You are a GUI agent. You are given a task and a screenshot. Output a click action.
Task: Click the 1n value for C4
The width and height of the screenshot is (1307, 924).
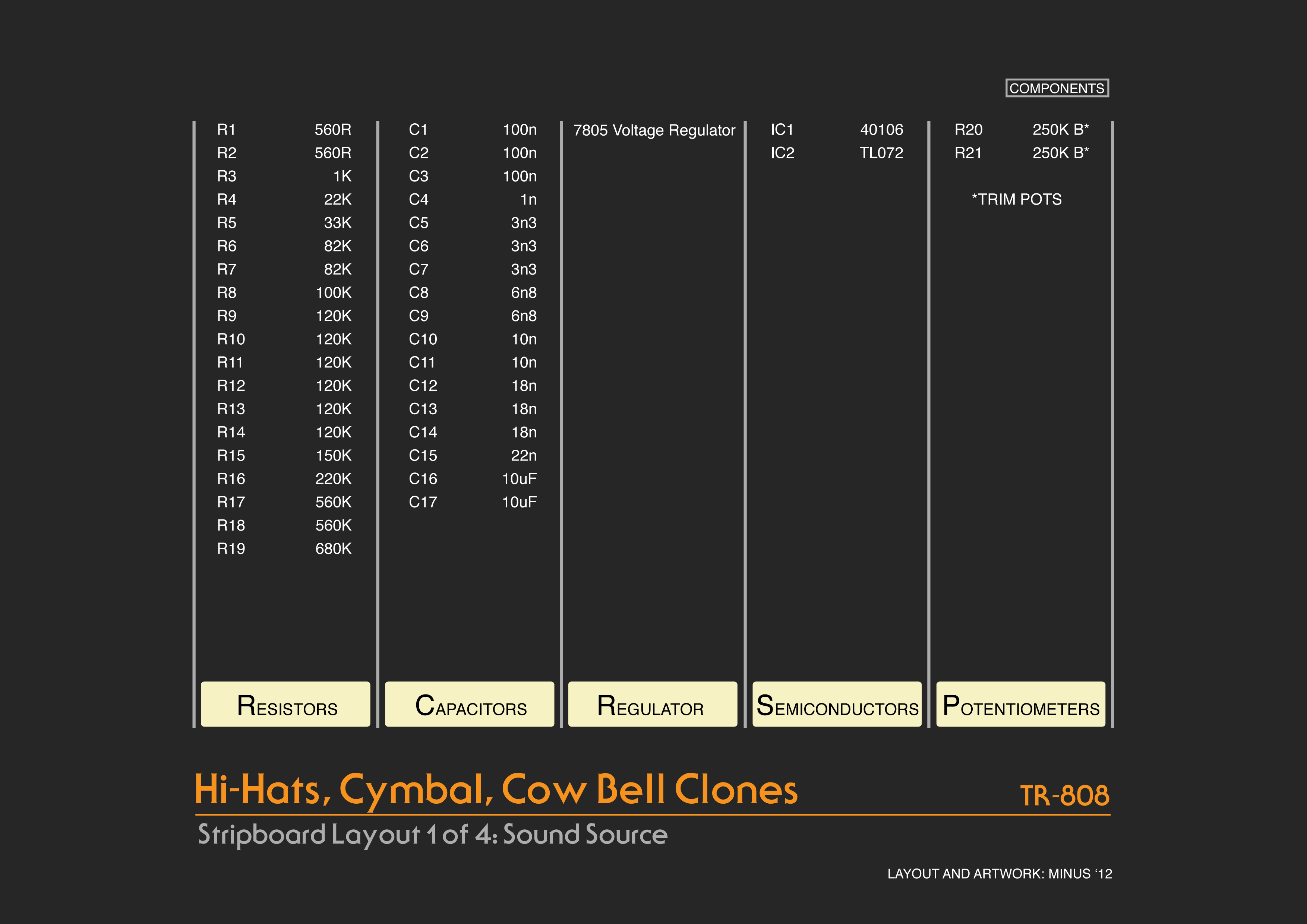pyautogui.click(x=528, y=200)
